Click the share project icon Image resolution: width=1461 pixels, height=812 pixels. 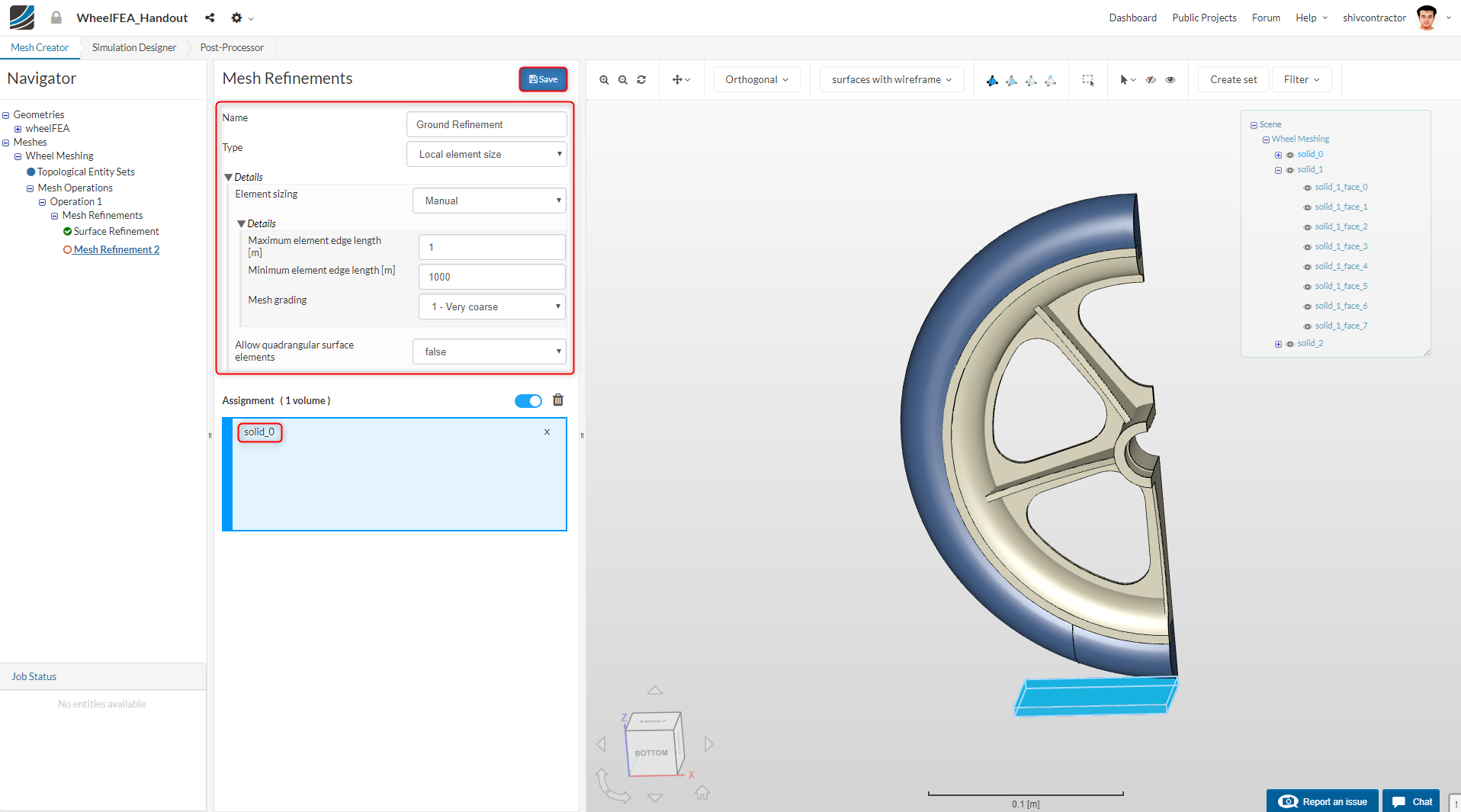(210, 18)
